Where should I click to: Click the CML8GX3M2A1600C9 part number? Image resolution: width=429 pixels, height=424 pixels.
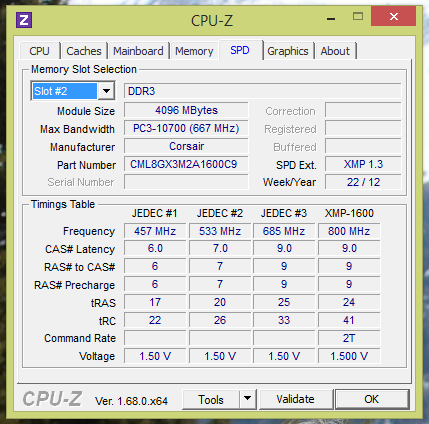tap(186, 164)
